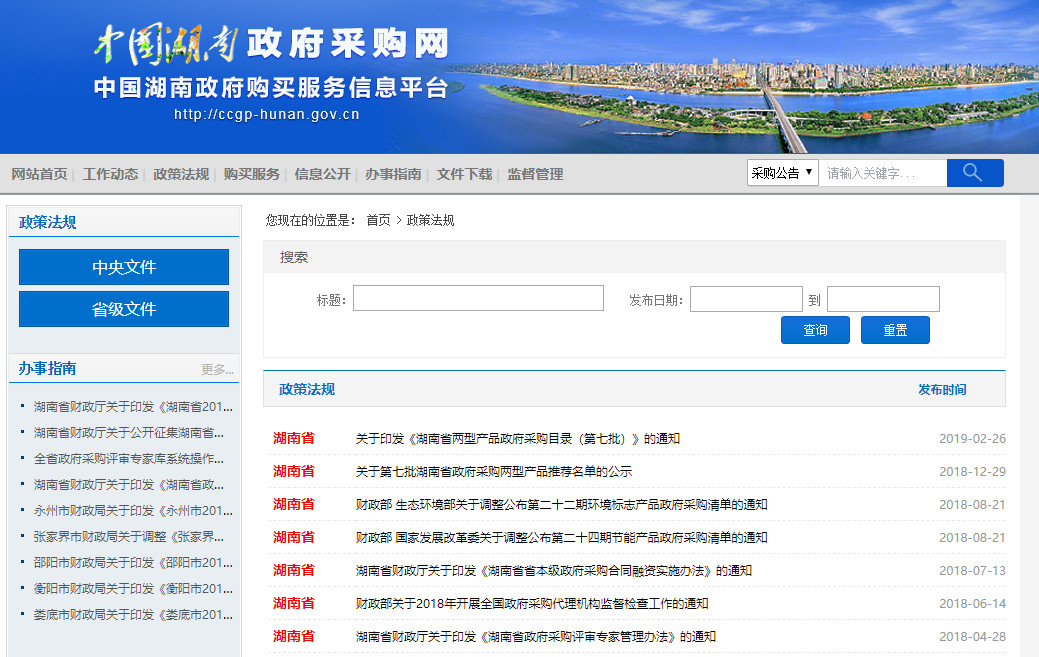Click 更多... link in 办事指南 panel
The image size is (1039, 657).
[x=217, y=369]
